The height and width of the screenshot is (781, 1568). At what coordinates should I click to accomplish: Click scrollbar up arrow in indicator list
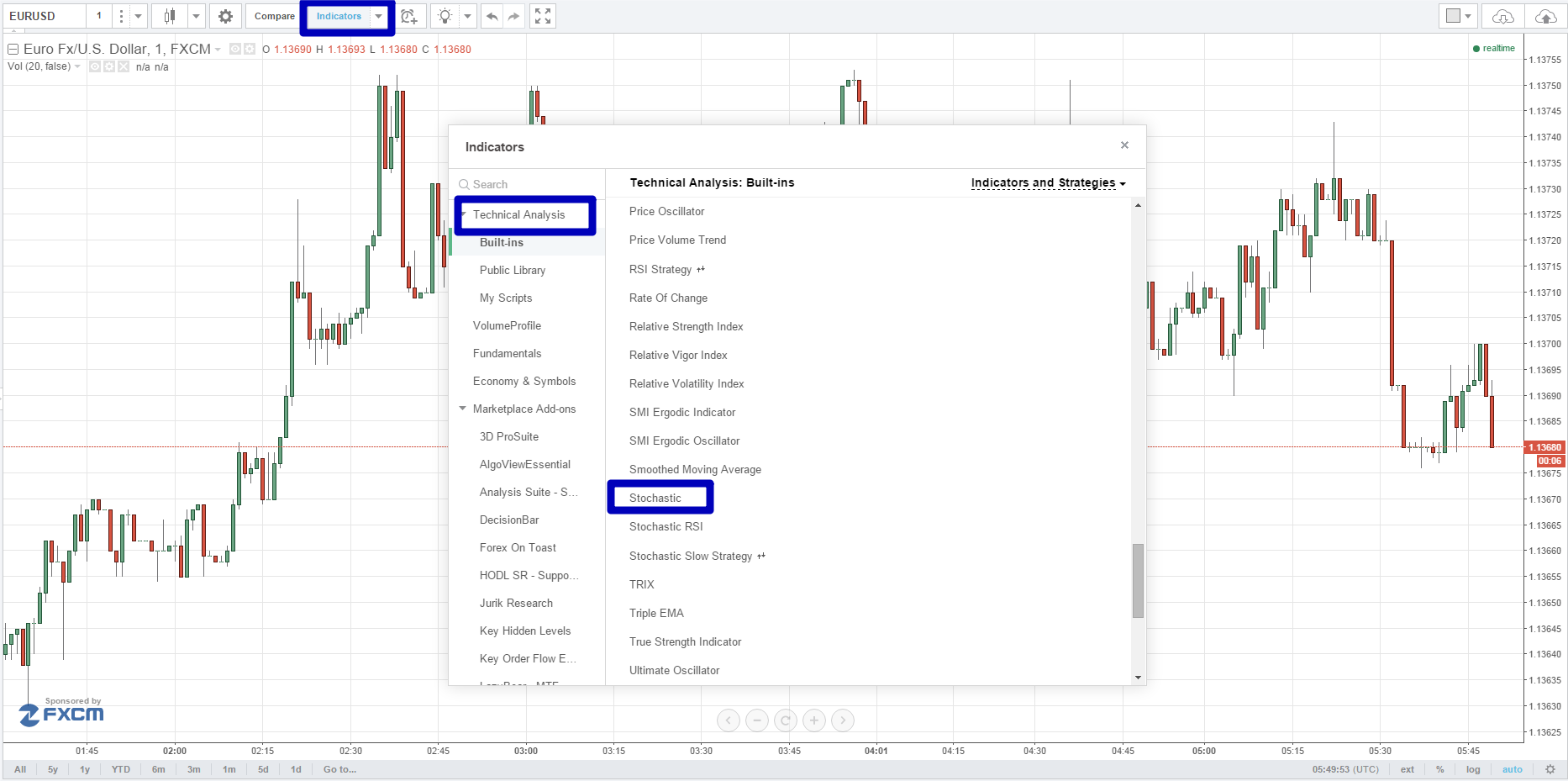coord(1138,205)
